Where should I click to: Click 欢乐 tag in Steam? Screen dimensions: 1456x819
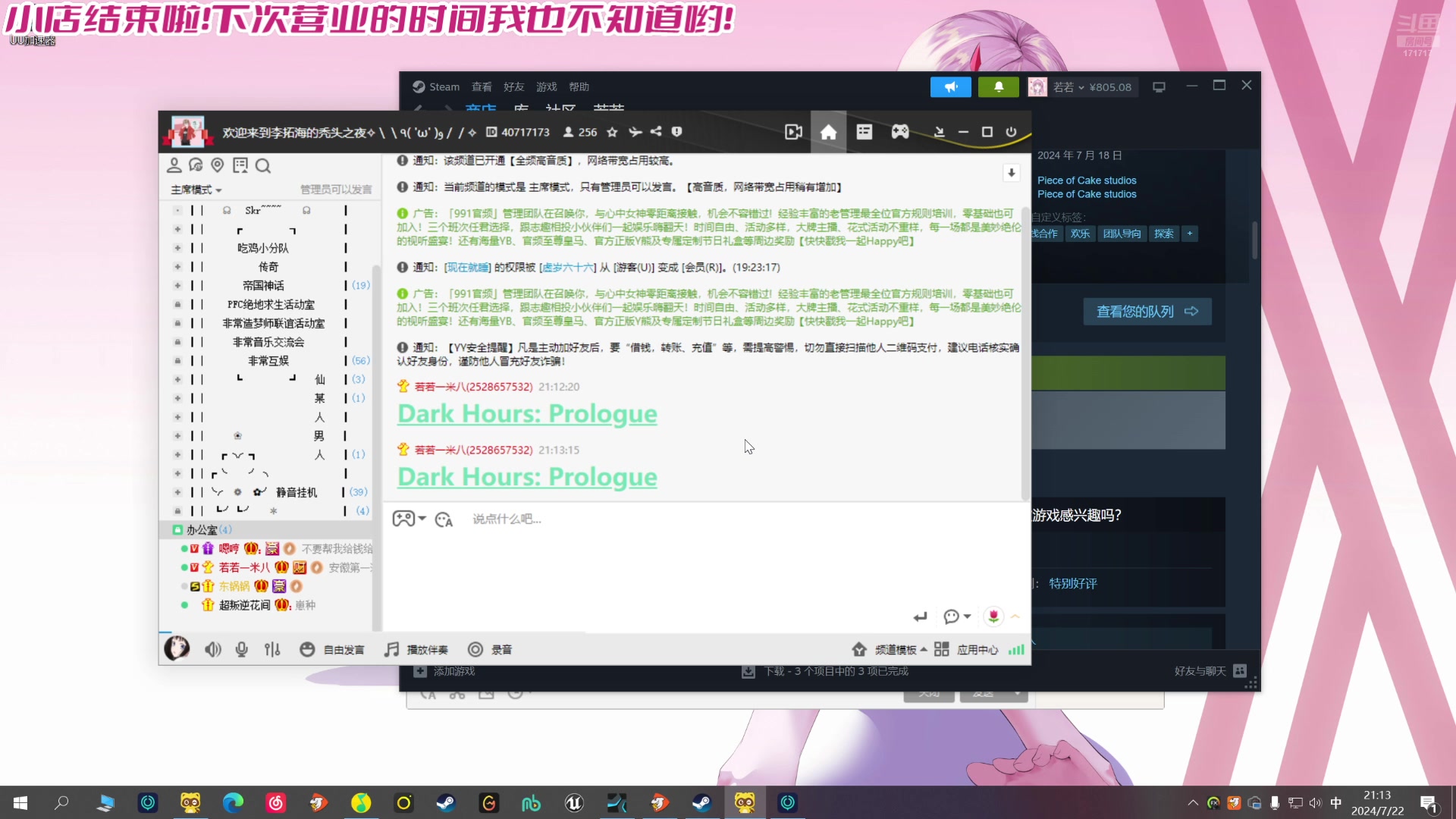pyautogui.click(x=1080, y=234)
